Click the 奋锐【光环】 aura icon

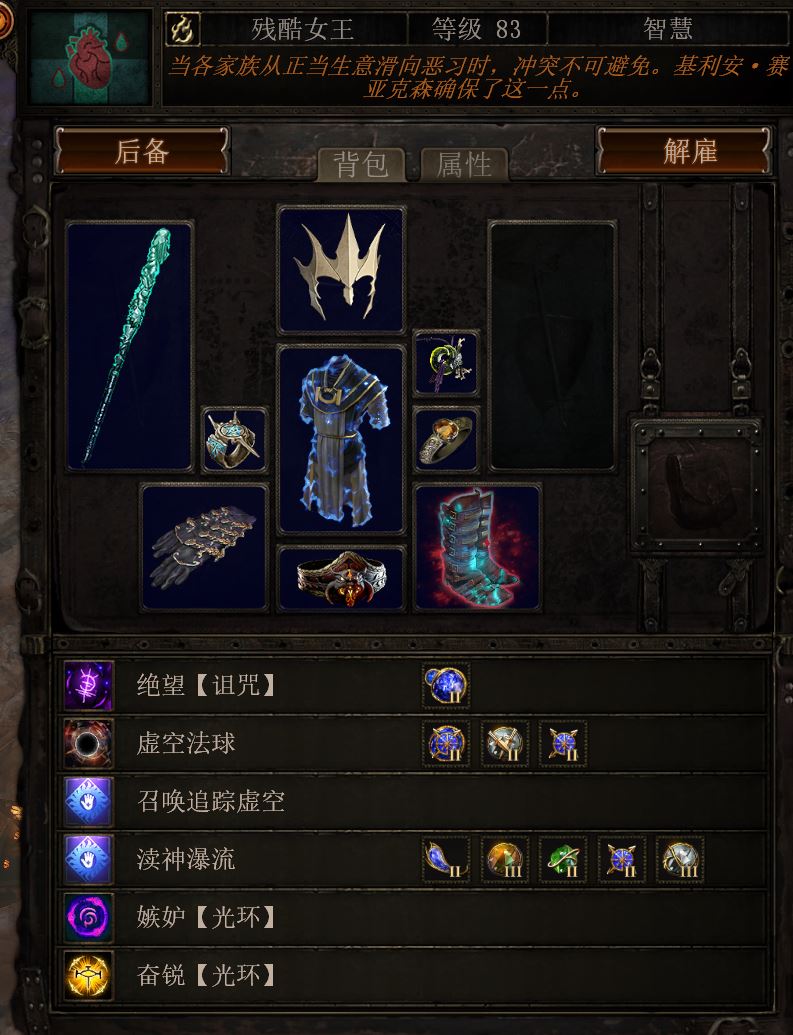88,975
